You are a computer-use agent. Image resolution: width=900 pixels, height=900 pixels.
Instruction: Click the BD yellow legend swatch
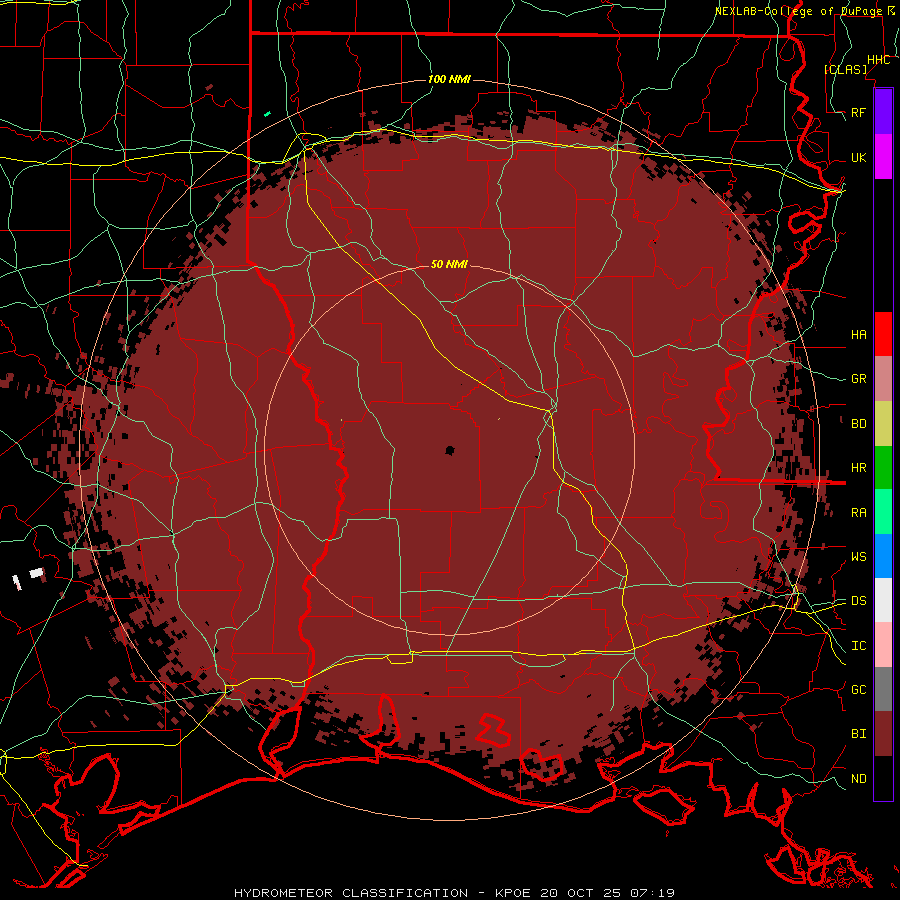click(883, 424)
